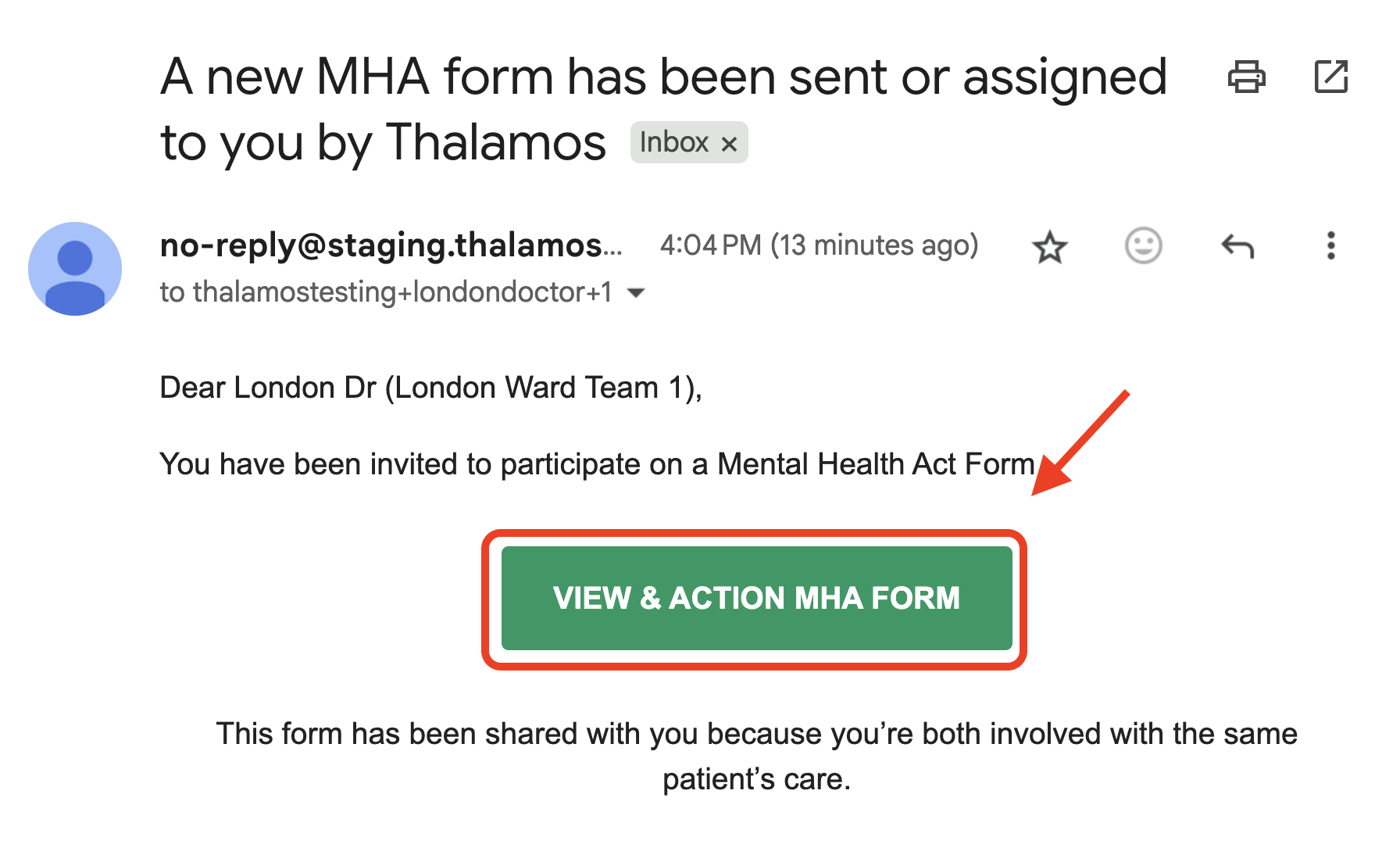Click the word Thalamos in the subject
Viewport: 1400px width, 844px height.
pos(496,142)
